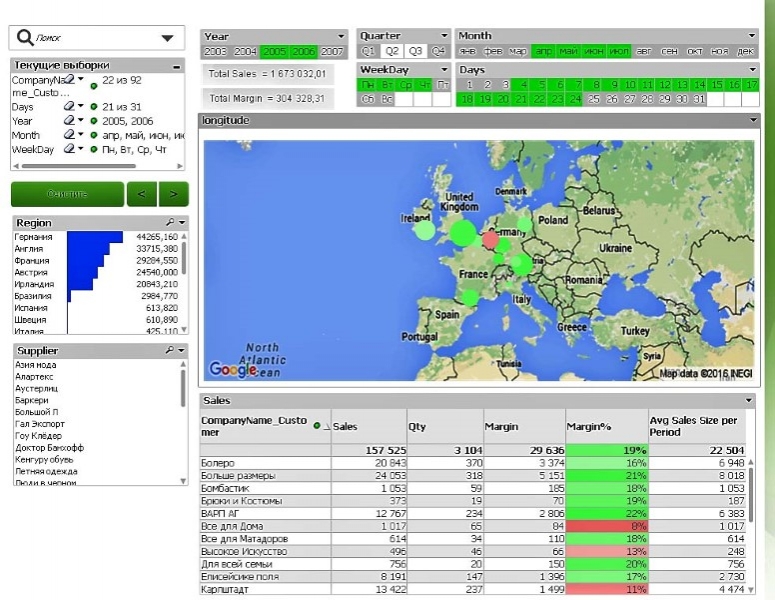
Task: Clear the CompanyName_Customer selection eraser
Action: tap(70, 79)
